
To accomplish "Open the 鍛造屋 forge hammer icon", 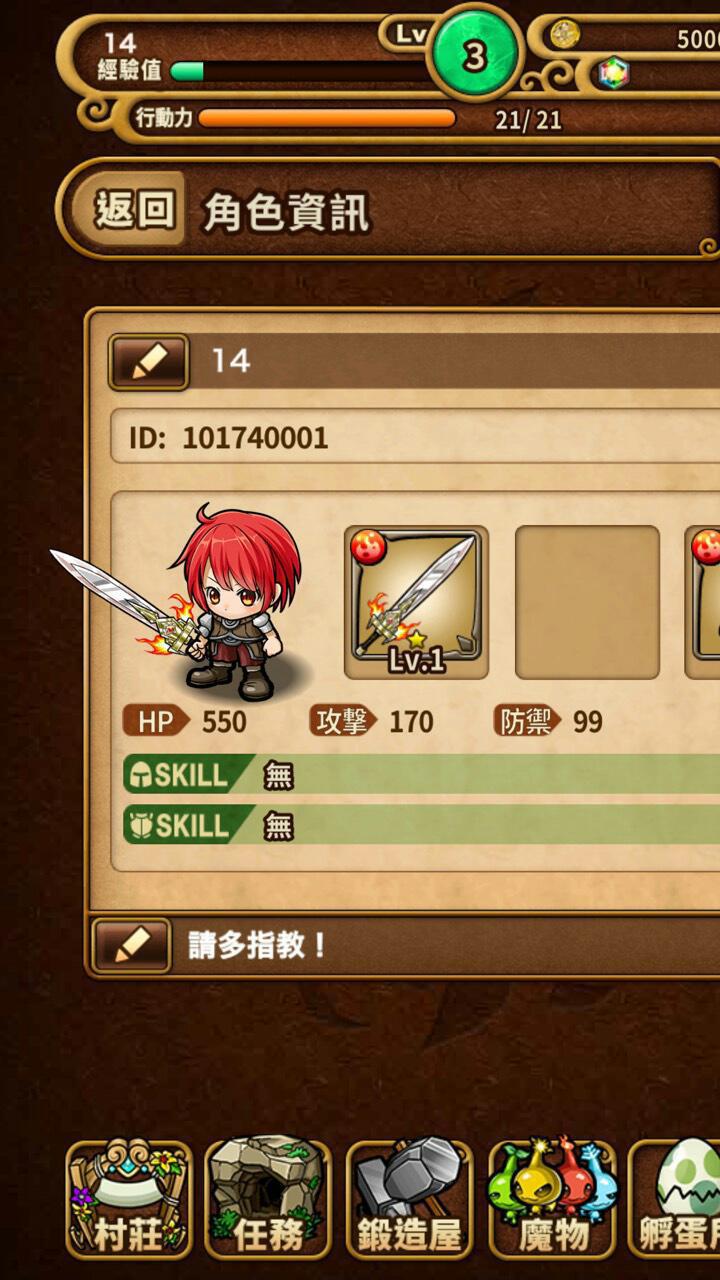I will [x=410, y=1198].
